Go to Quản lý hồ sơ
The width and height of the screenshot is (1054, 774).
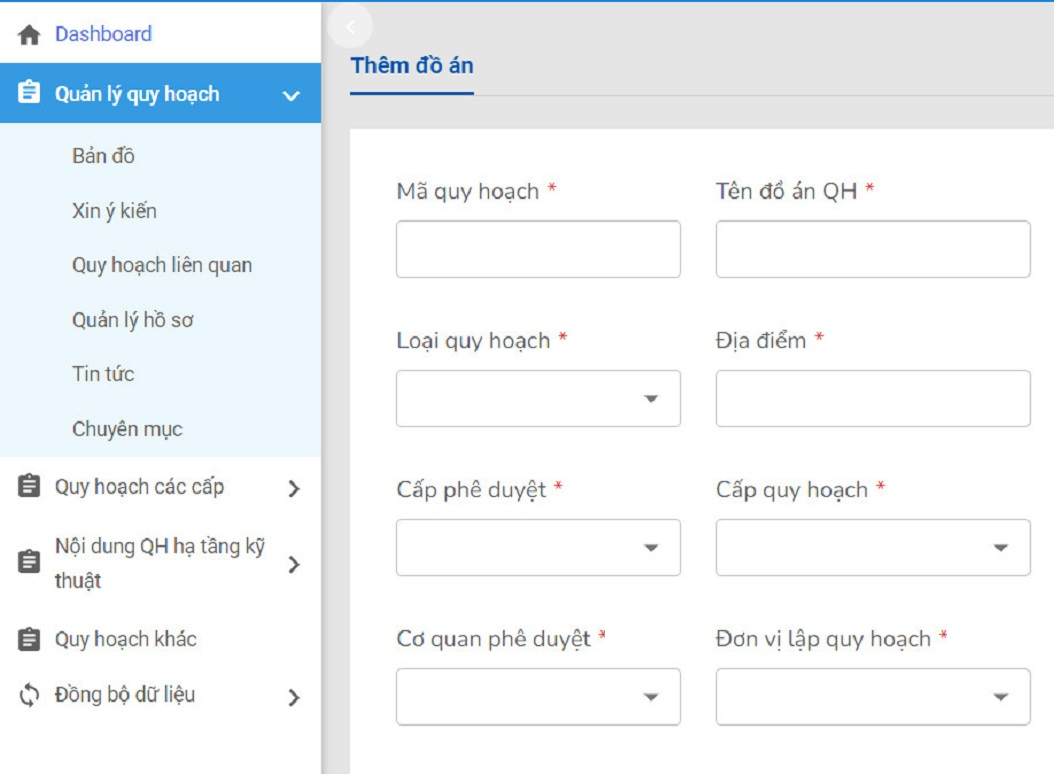[x=132, y=320]
